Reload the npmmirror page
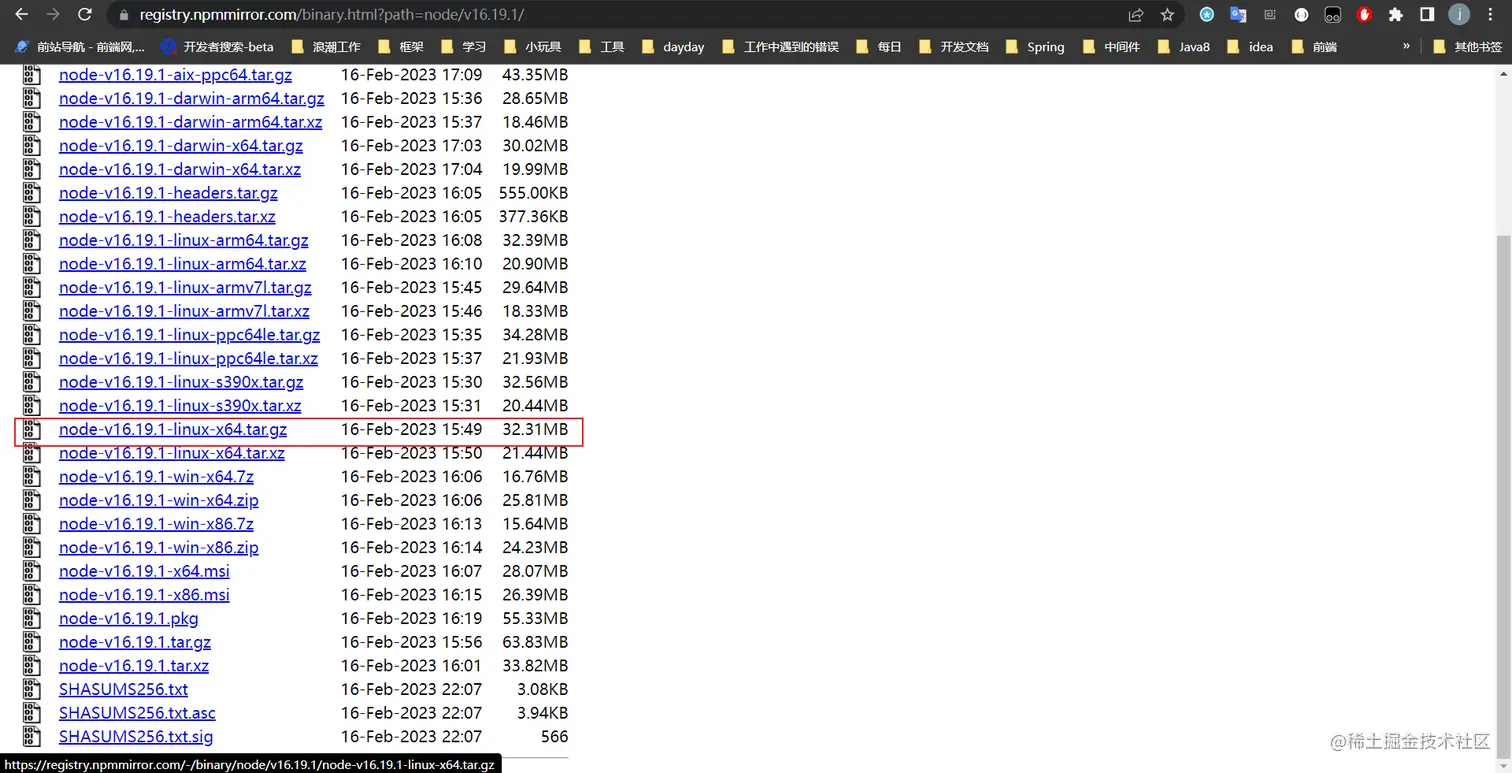 85,15
